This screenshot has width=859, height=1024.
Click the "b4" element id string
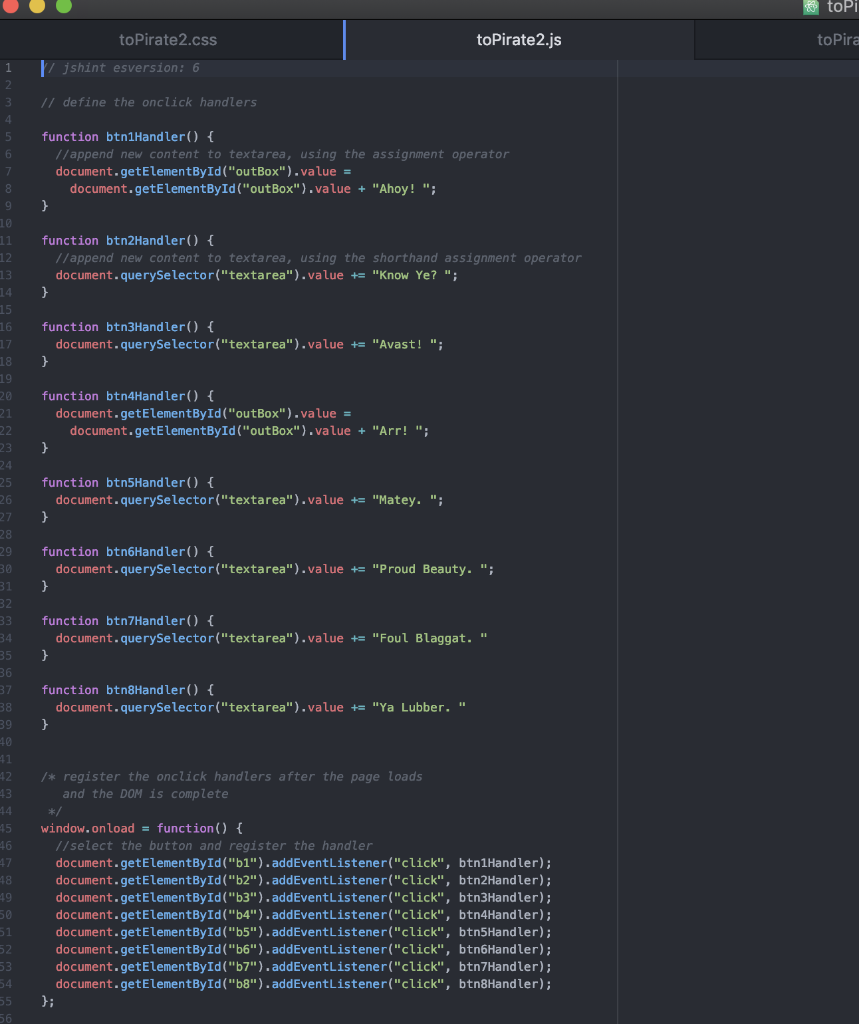(x=242, y=915)
